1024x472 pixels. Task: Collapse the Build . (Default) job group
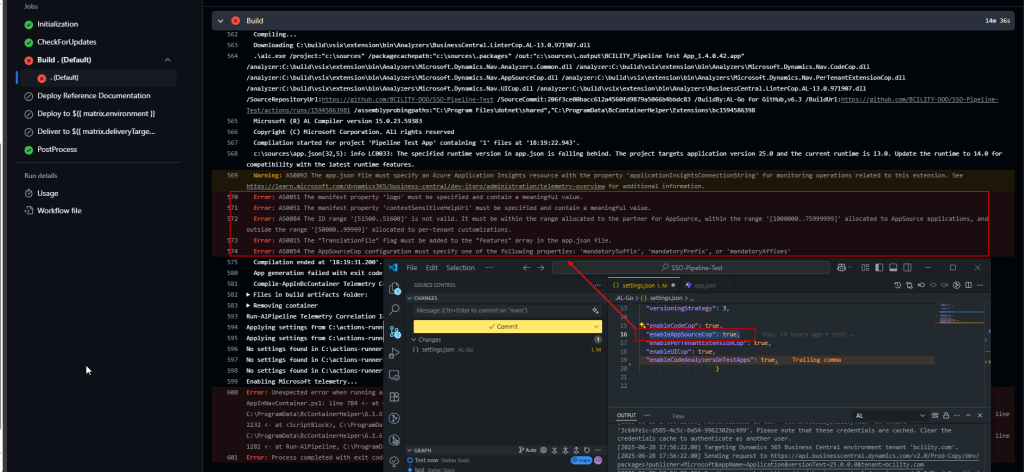click(168, 60)
